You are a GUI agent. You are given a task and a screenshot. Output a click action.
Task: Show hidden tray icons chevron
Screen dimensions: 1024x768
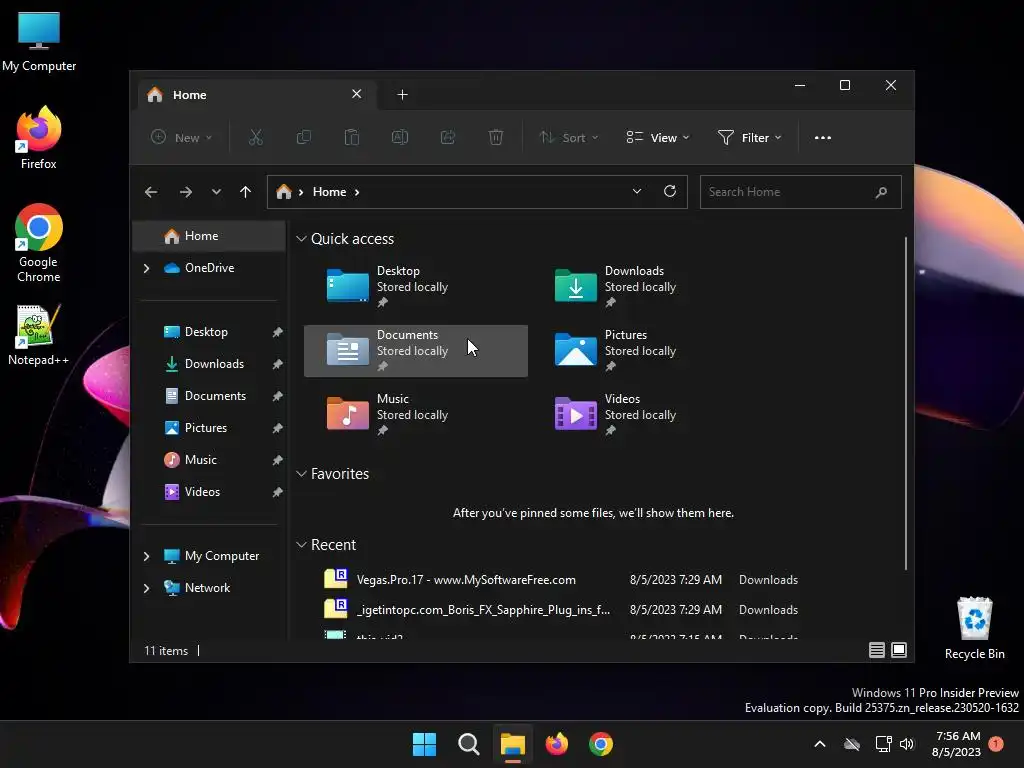(820, 744)
